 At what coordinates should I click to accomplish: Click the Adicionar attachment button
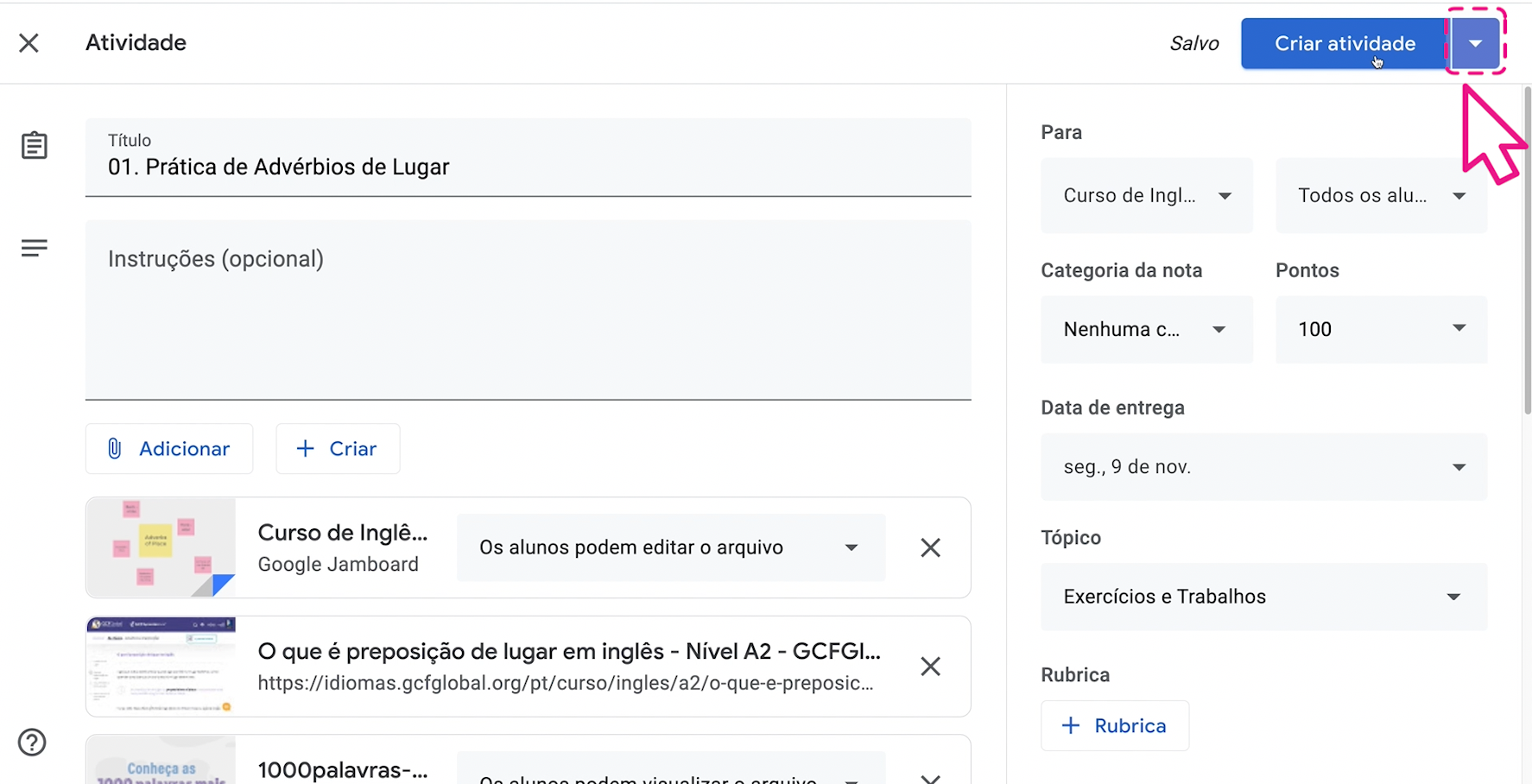click(x=169, y=448)
